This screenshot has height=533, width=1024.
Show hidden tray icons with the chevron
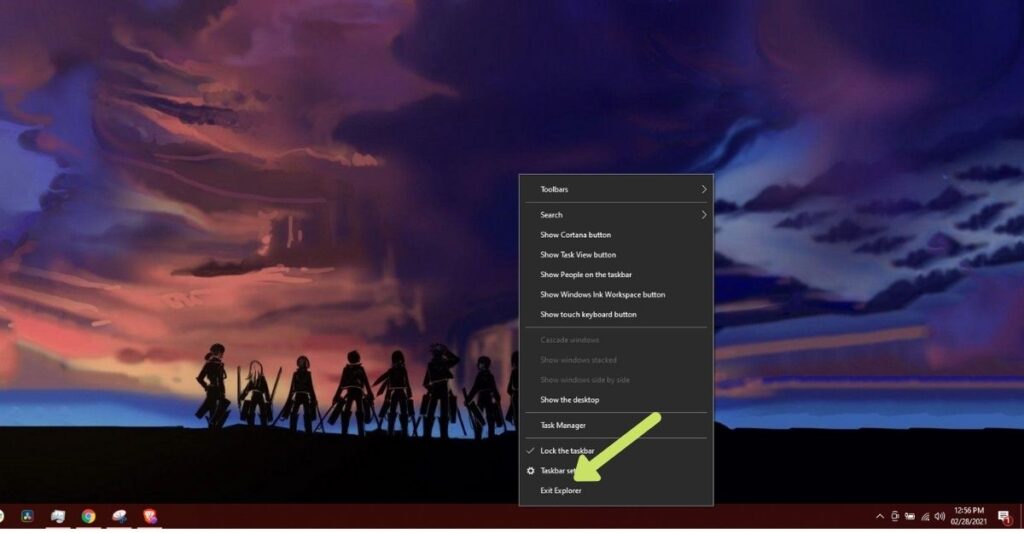[880, 516]
